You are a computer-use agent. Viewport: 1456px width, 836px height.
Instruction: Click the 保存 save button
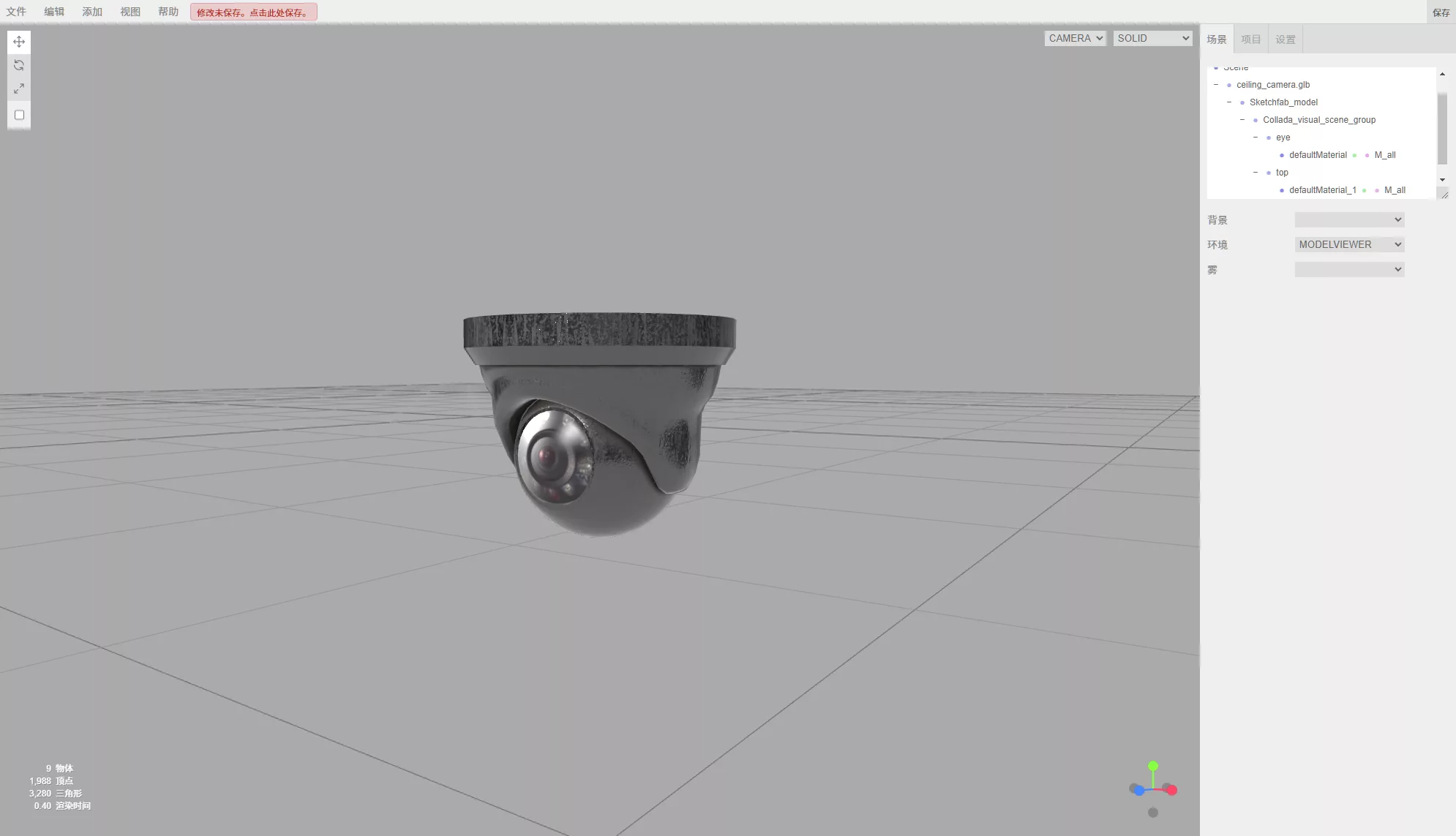pyautogui.click(x=1441, y=12)
